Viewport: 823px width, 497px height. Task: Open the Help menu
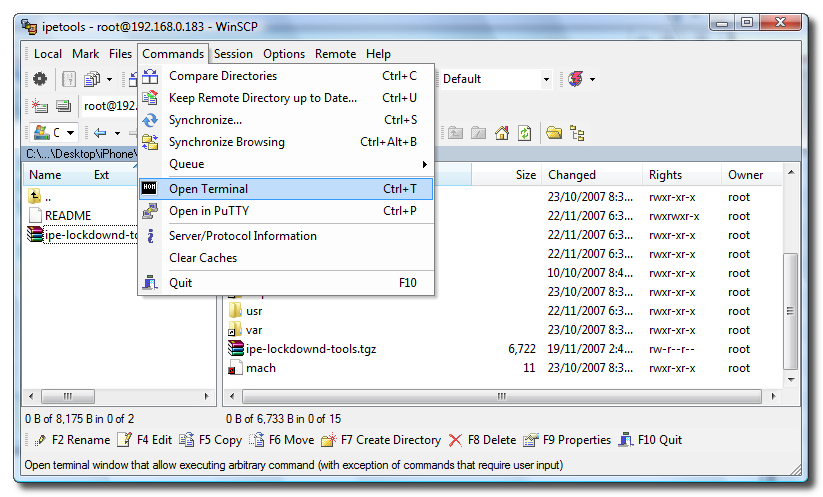[378, 54]
